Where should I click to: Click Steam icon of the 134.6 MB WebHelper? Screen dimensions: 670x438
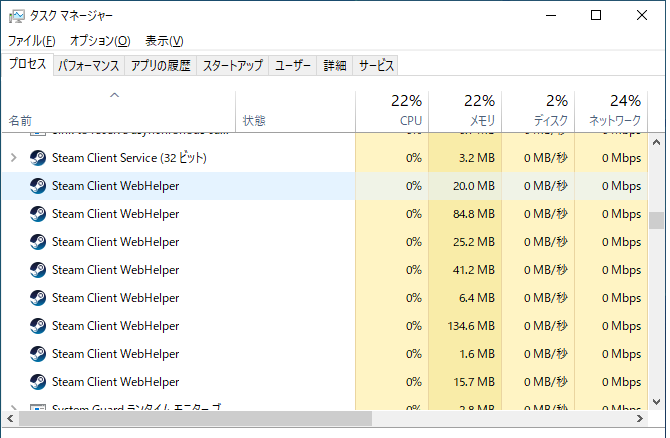[x=38, y=326]
